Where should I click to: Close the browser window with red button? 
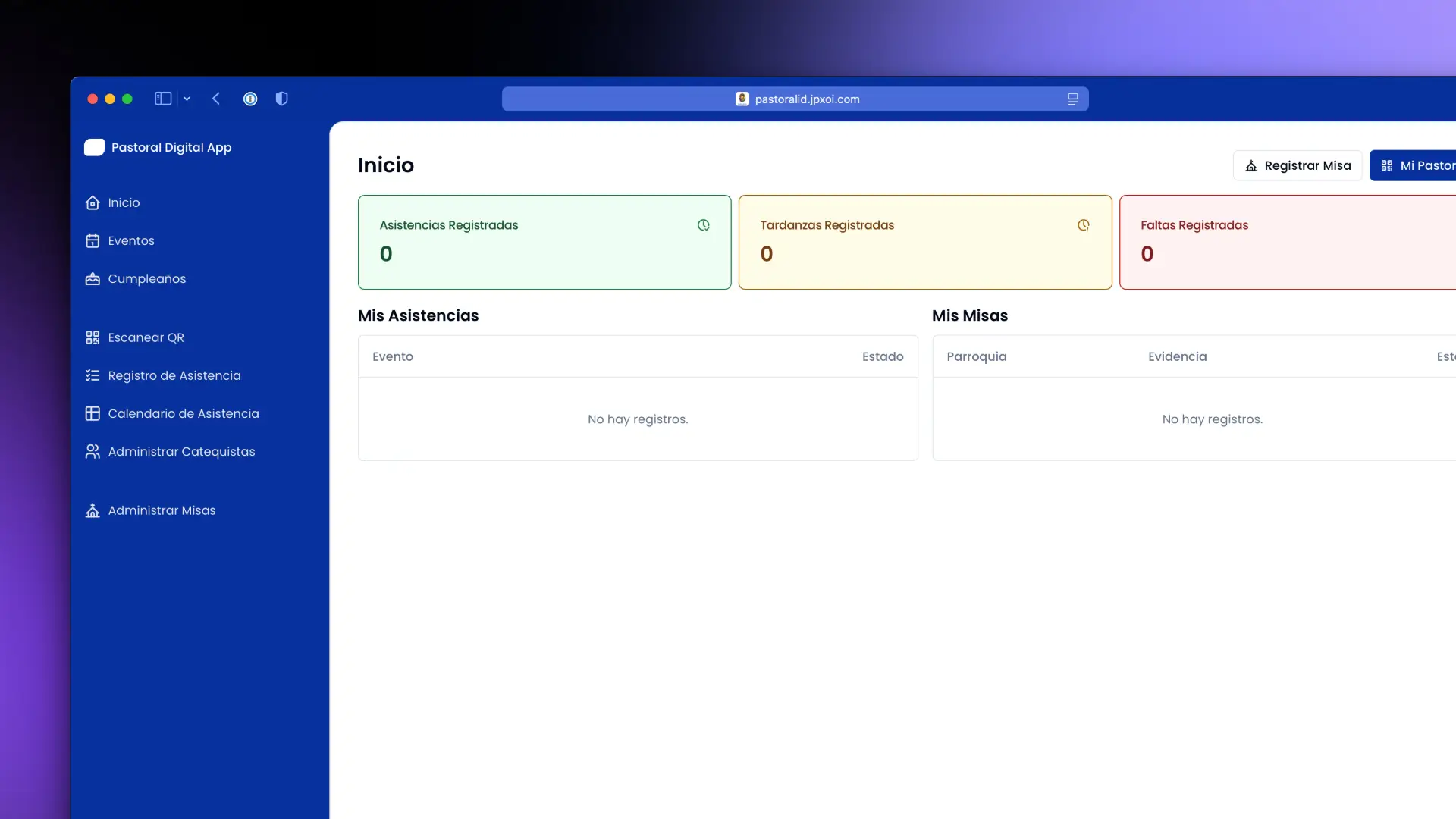(93, 99)
